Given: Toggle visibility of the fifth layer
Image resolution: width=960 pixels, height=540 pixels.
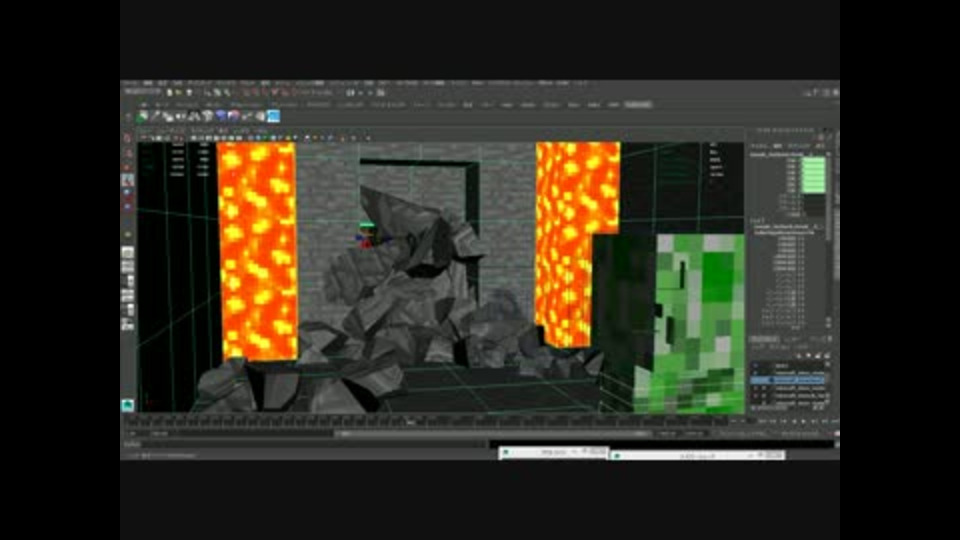Looking at the screenshot, I should tap(755, 396).
